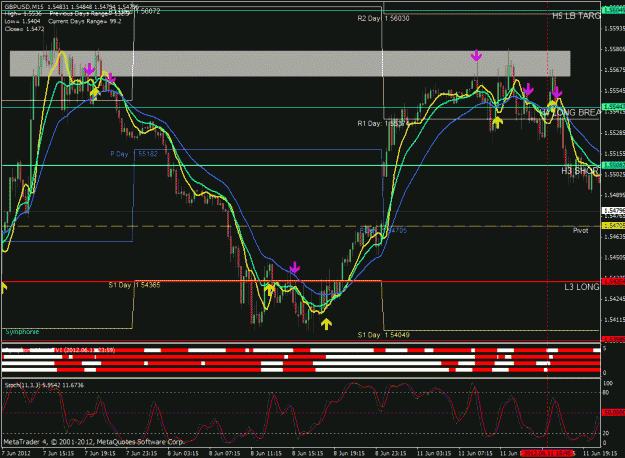Screen dimensions: 625x458
Task: Click the 'L3 LONG' level label
Action: click(x=582, y=287)
